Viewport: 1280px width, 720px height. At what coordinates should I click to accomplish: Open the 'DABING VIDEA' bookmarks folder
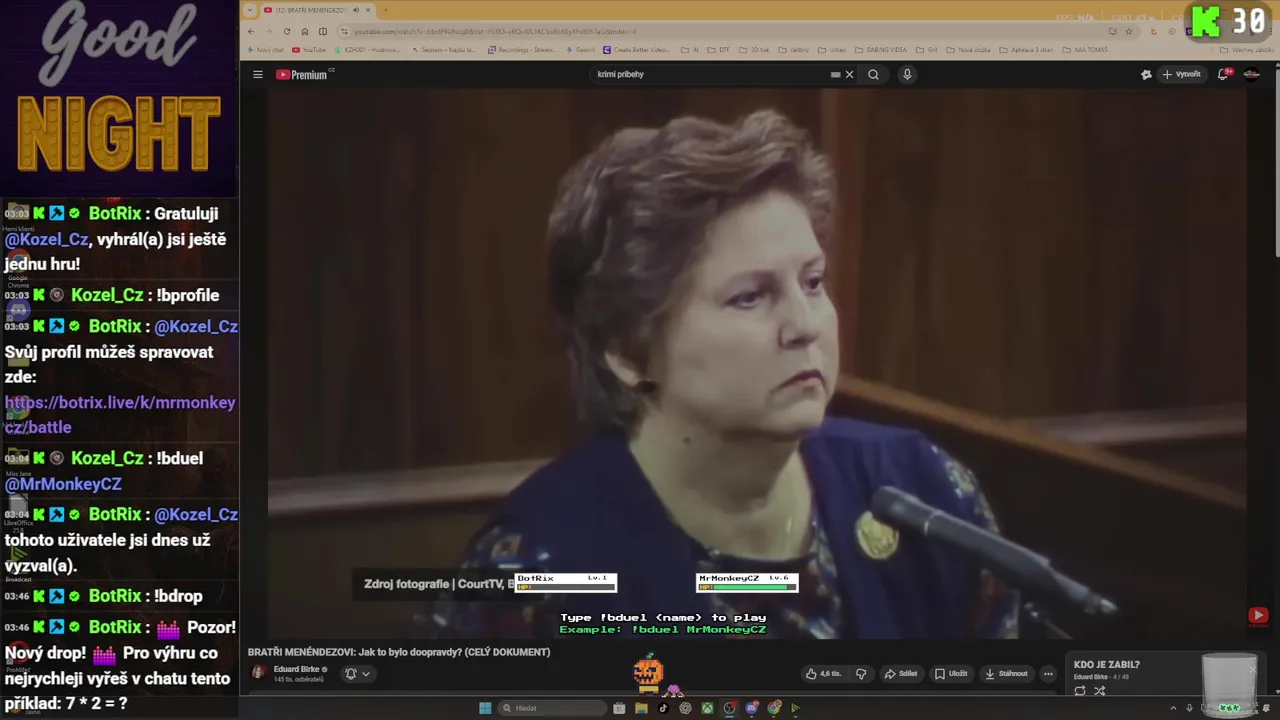880,50
